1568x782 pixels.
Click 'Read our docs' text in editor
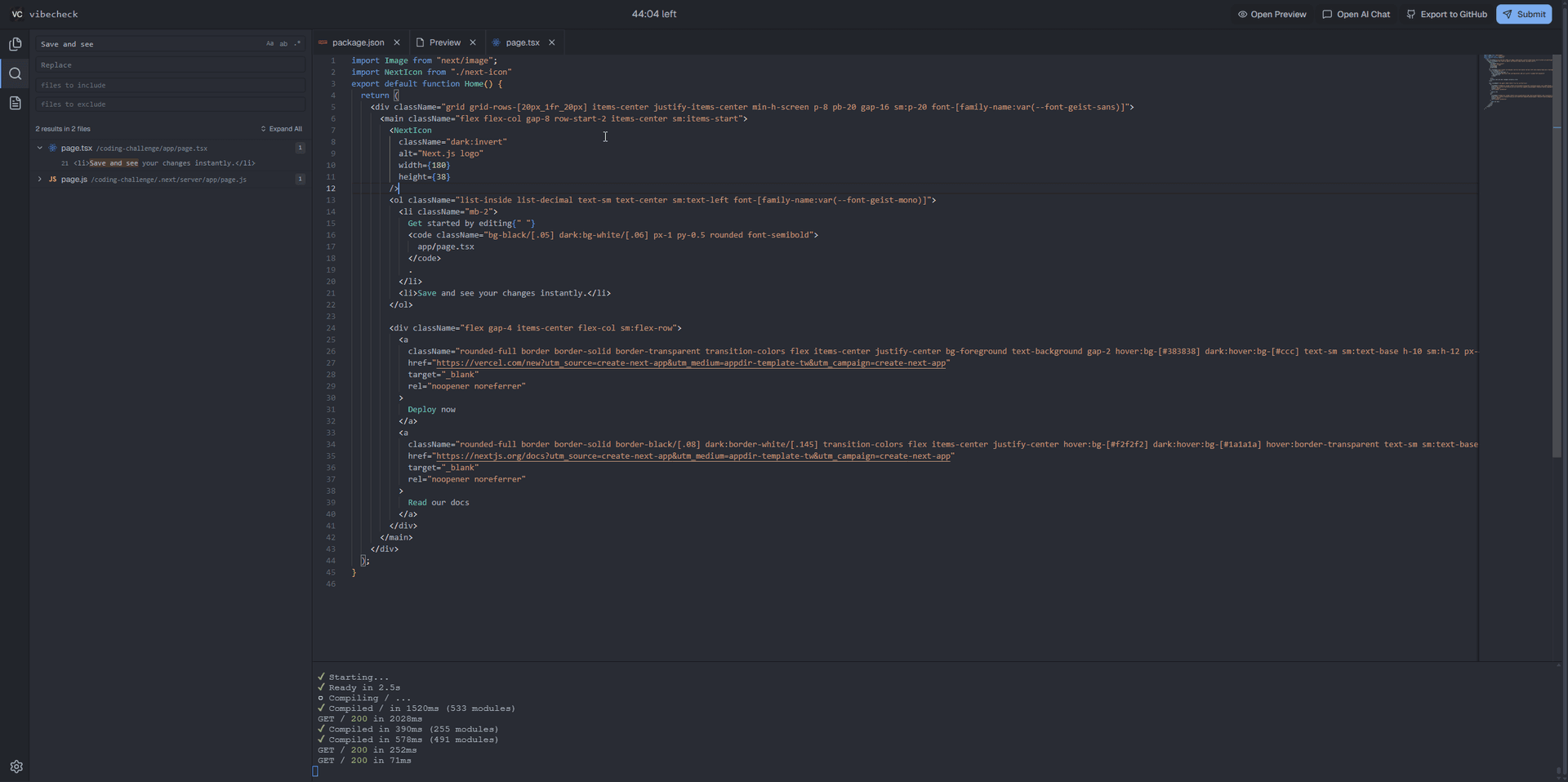(439, 503)
